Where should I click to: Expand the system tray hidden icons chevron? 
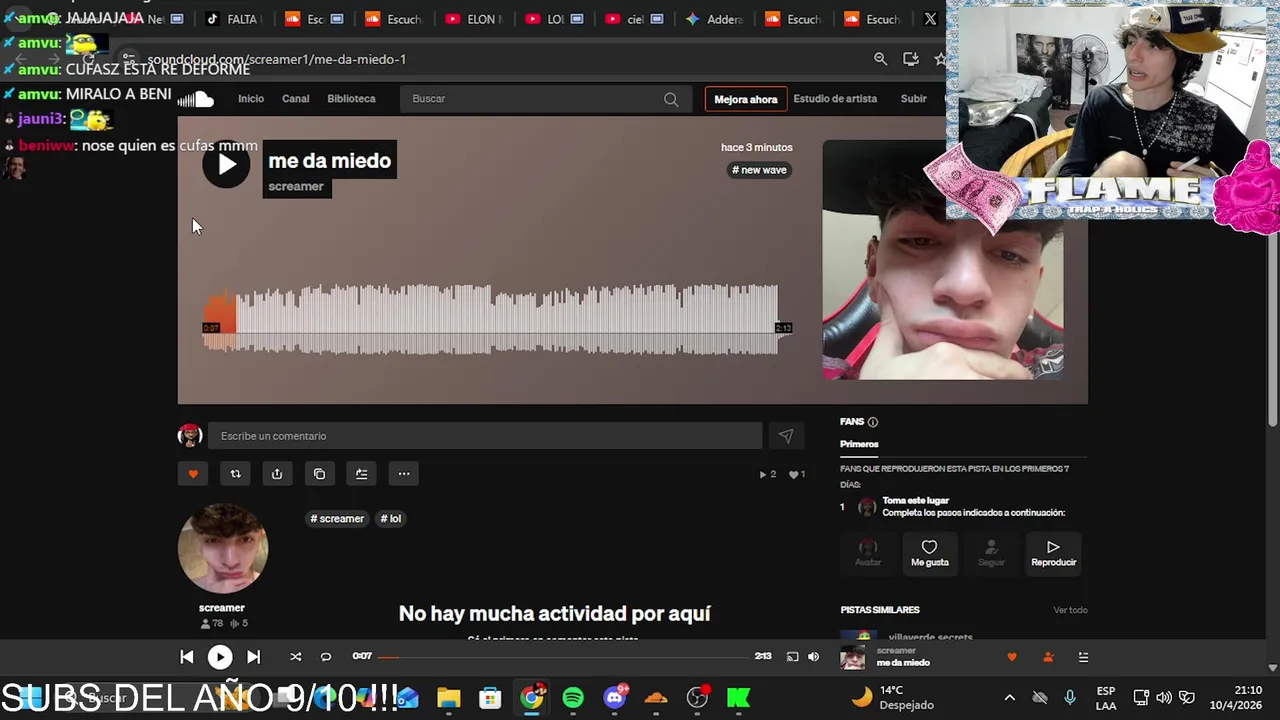[1009, 698]
